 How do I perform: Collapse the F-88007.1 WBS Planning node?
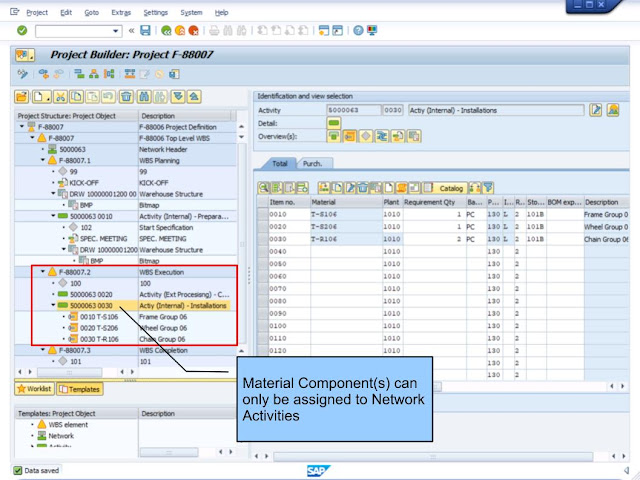click(x=43, y=160)
